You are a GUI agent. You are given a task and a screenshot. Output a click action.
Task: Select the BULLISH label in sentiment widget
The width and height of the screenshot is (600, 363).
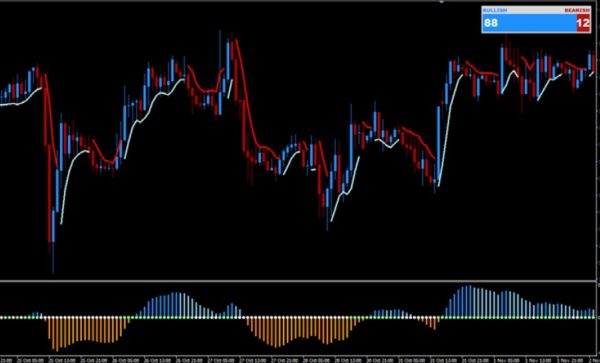tap(495, 10)
